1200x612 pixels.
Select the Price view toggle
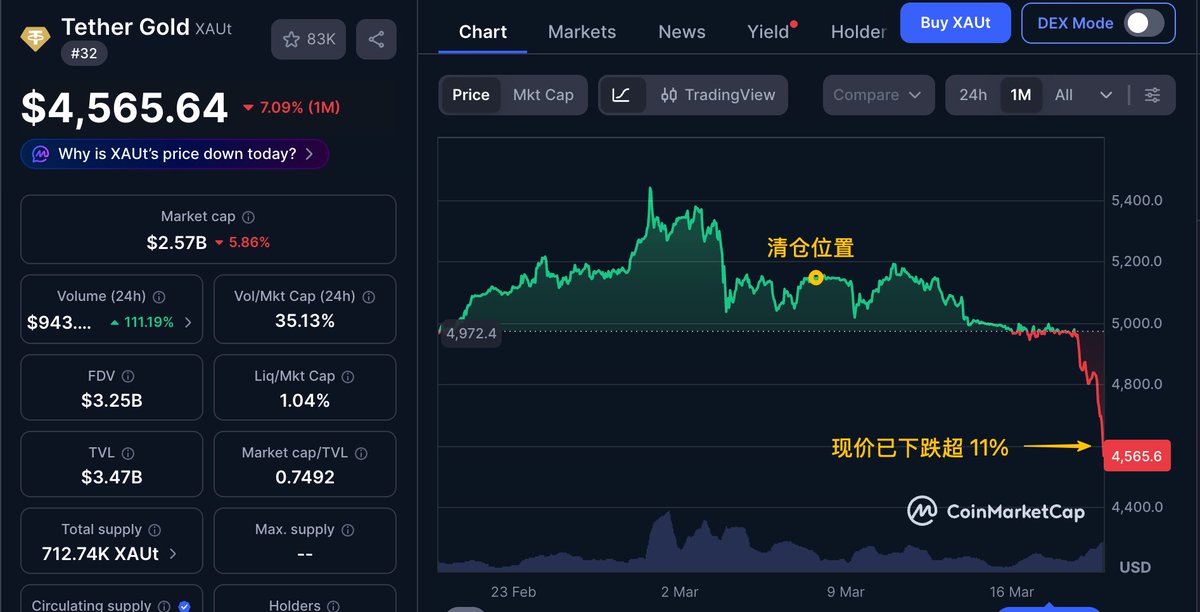(x=471, y=95)
